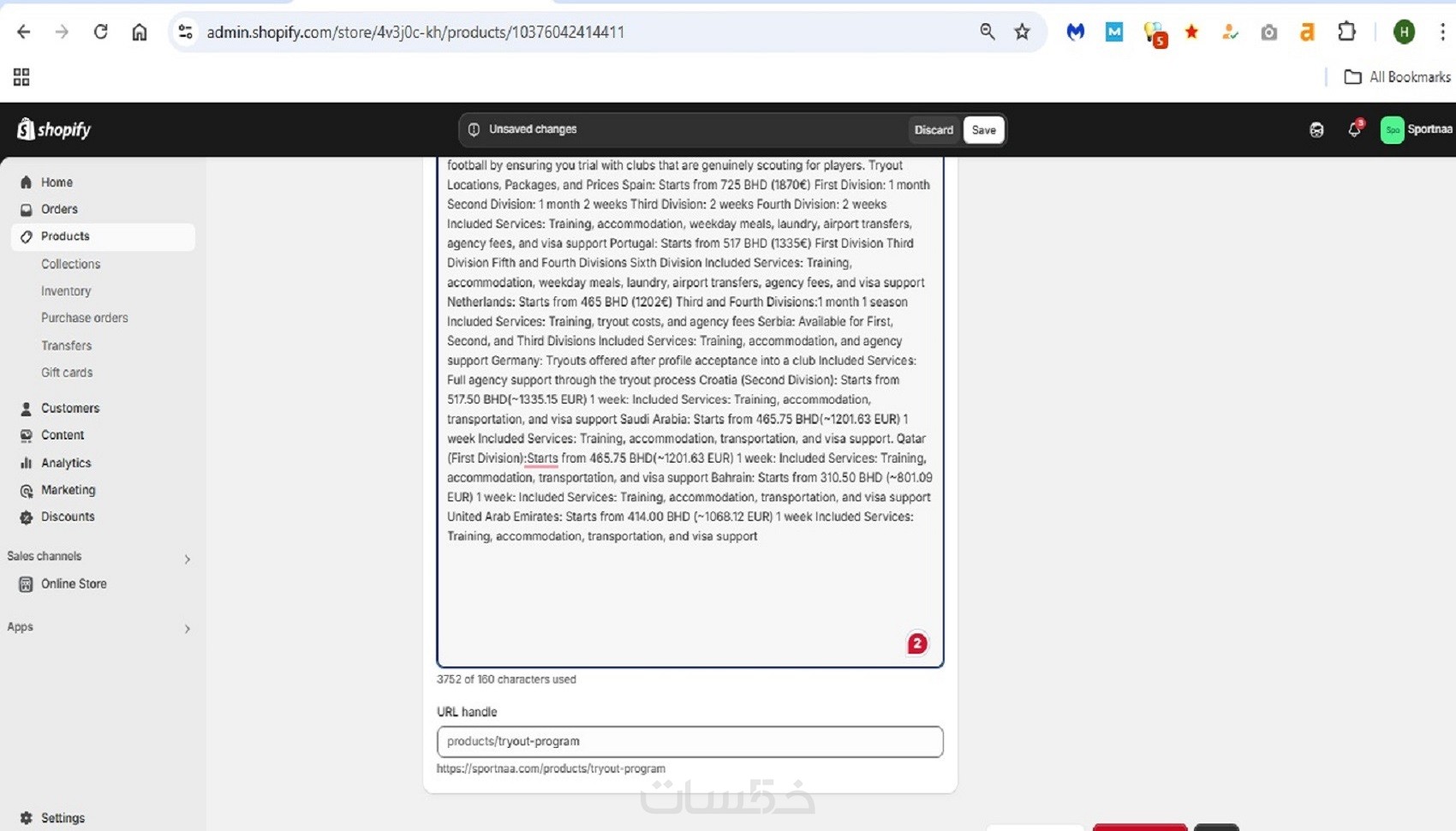The height and width of the screenshot is (831, 1456).
Task: Discard the unsaved changes
Action: 934,130
